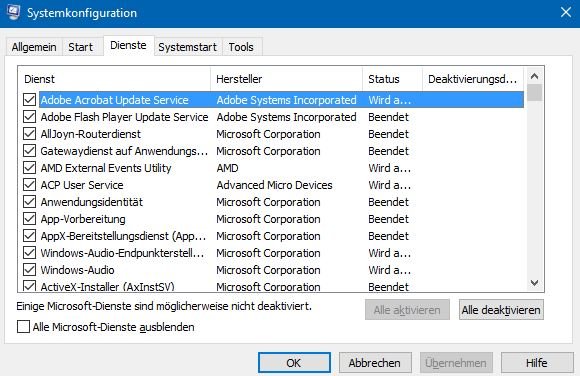Select AppX-Bereitstellungsdienst (App... text
Viewport: 580px width, 376px height.
[x=123, y=236]
